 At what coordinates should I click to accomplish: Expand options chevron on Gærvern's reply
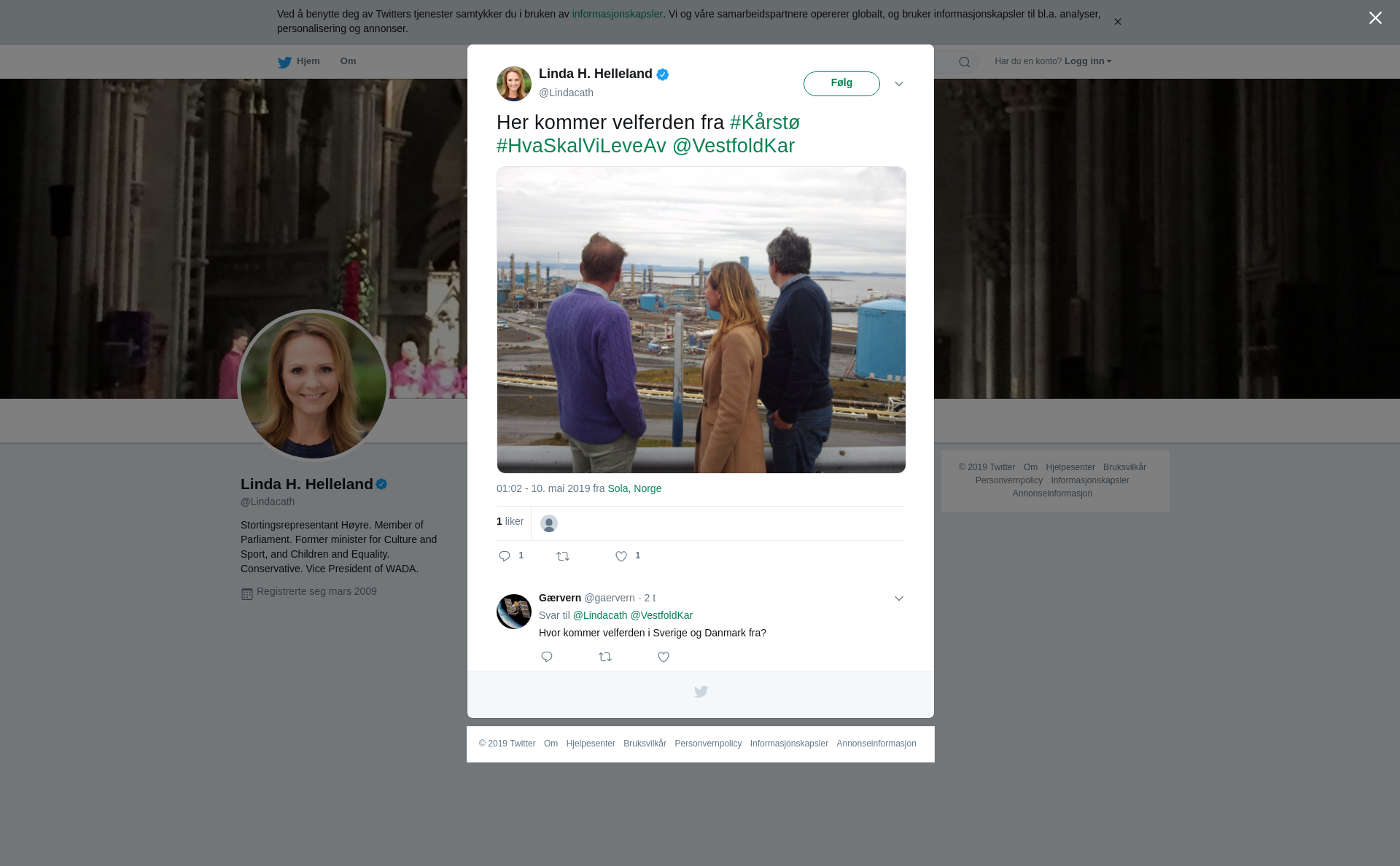(x=898, y=598)
